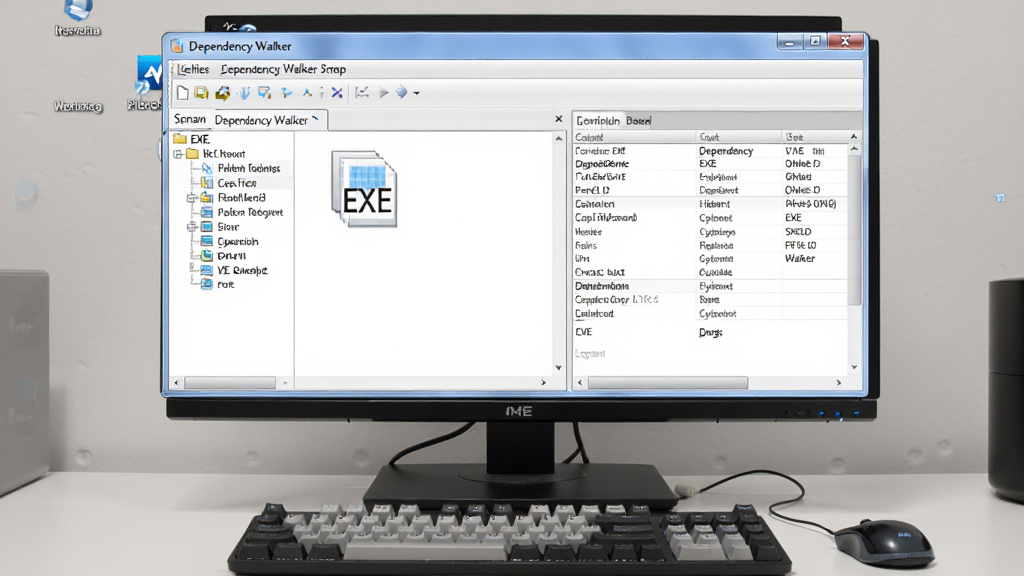The image size is (1024, 576).
Task: Select the large EXE file thumbnail
Action: click(364, 189)
